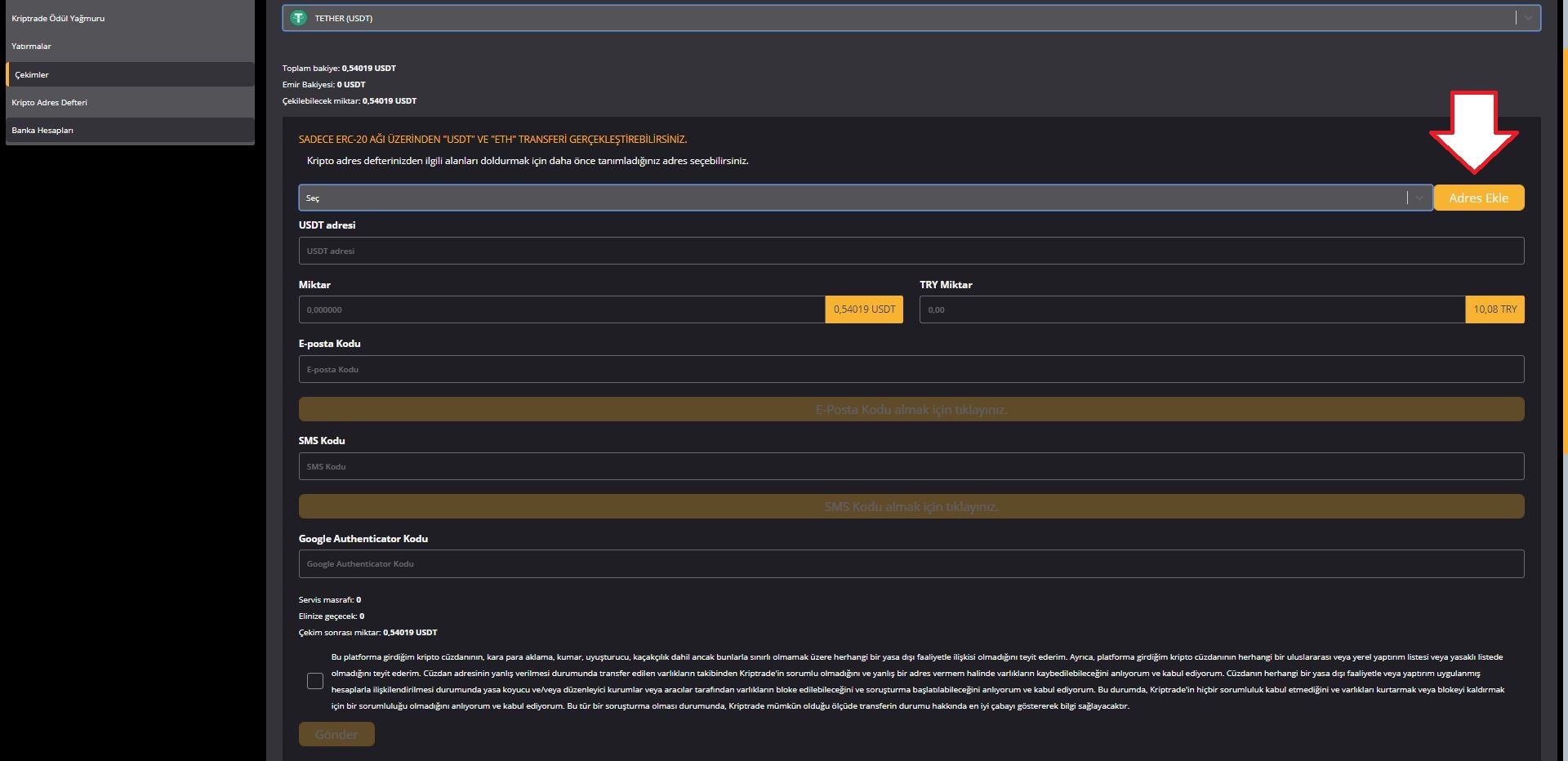This screenshot has height=761, width=1568.
Task: Request SMS code via the button
Action: pos(911,506)
